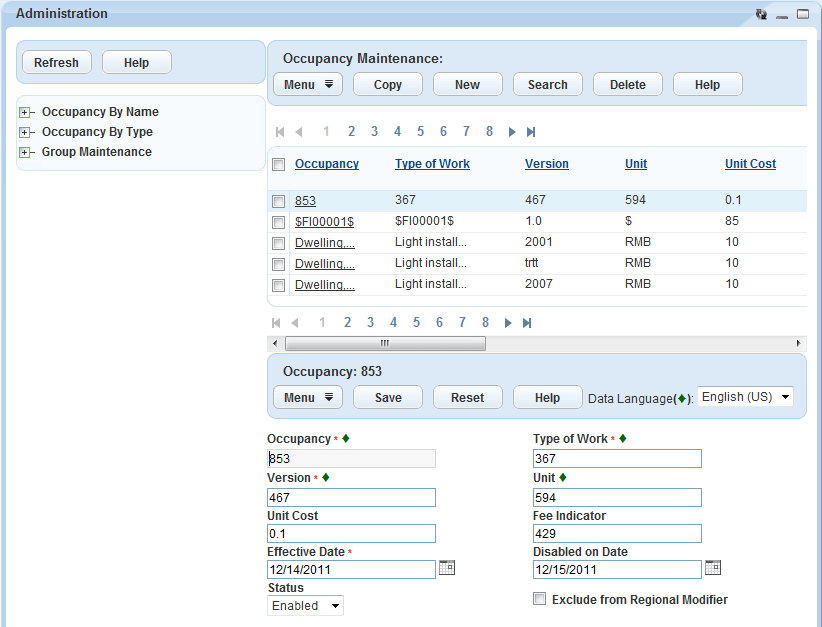Toggle the select-all checkbox in table header
Screen dimensions: 822x627
pyautogui.click(x=279, y=165)
